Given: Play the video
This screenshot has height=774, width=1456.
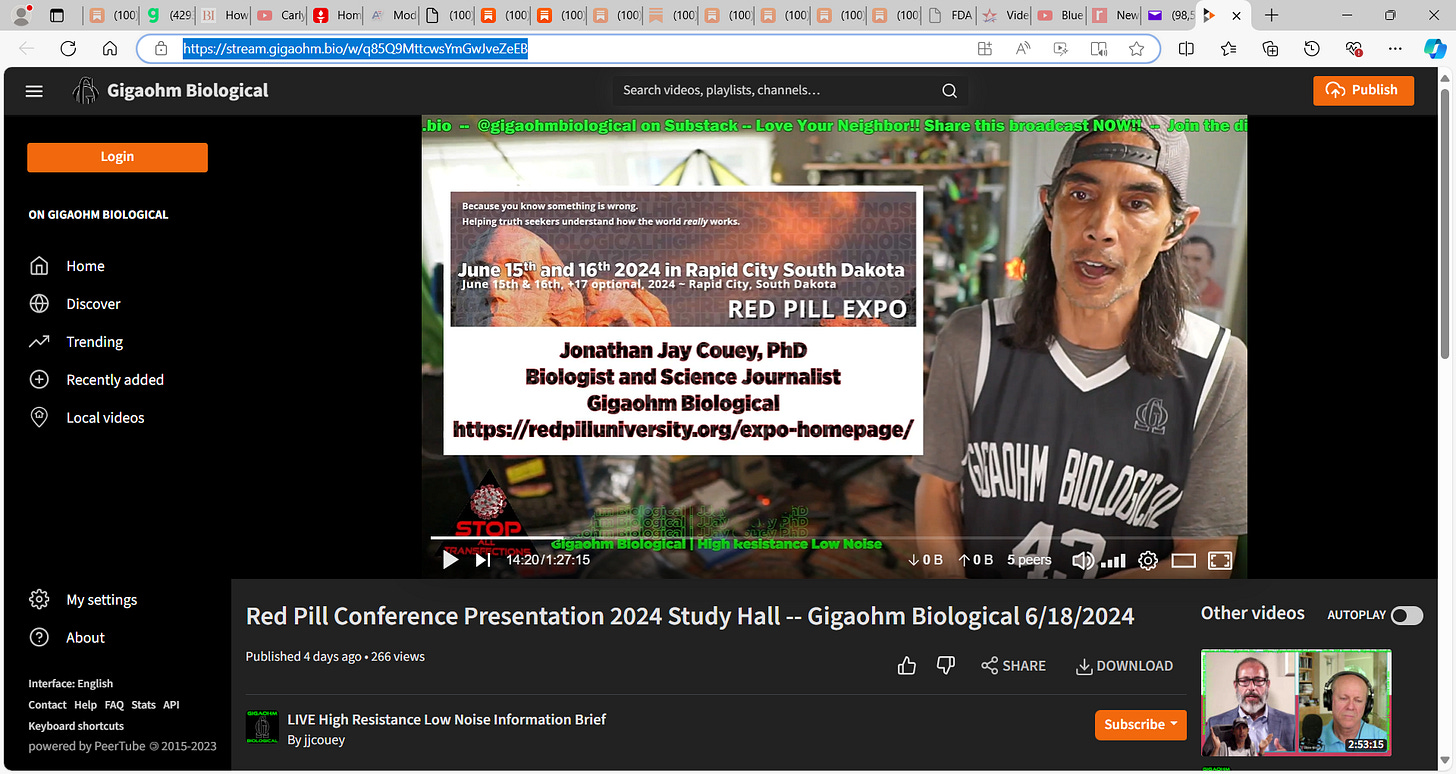Looking at the screenshot, I should coord(450,560).
